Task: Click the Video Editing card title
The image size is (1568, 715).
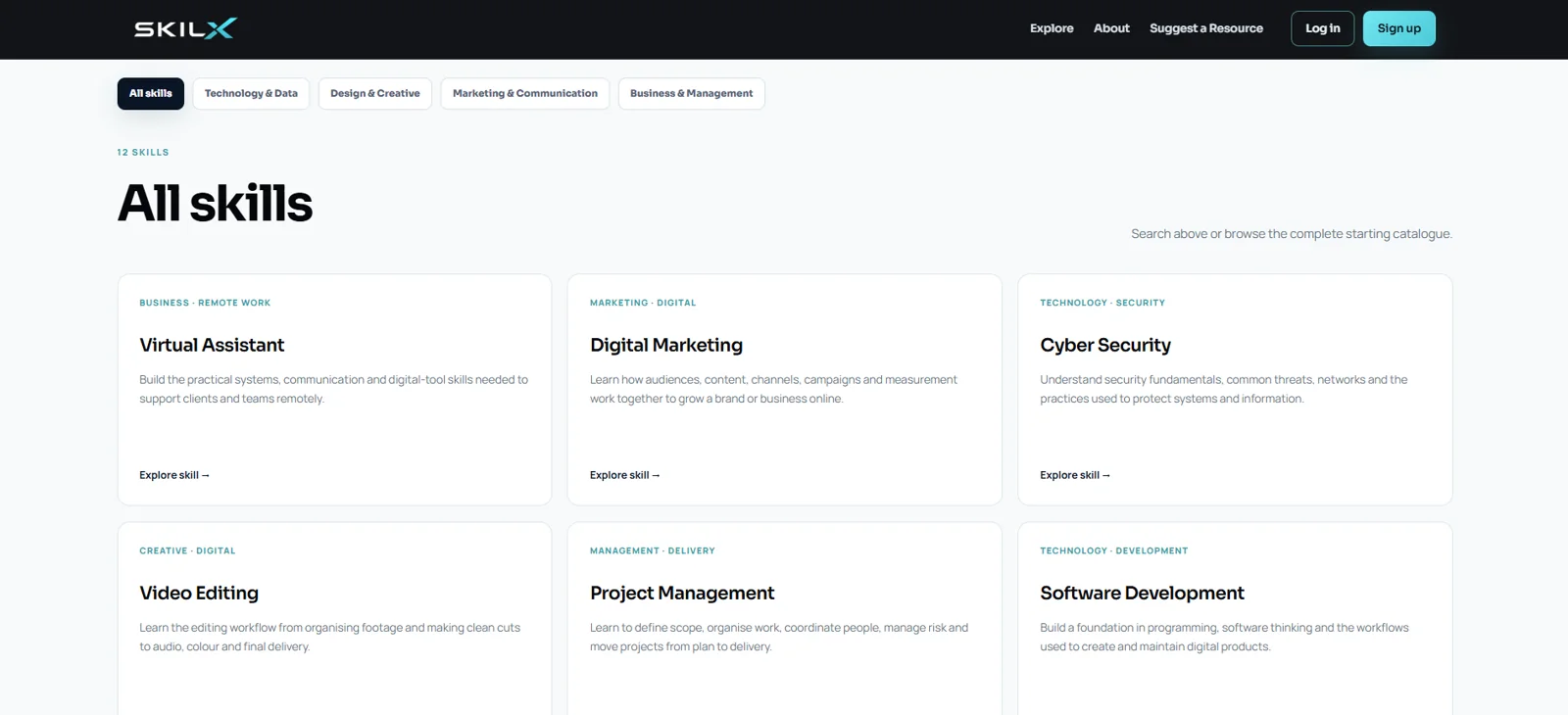Action: pyautogui.click(x=199, y=593)
